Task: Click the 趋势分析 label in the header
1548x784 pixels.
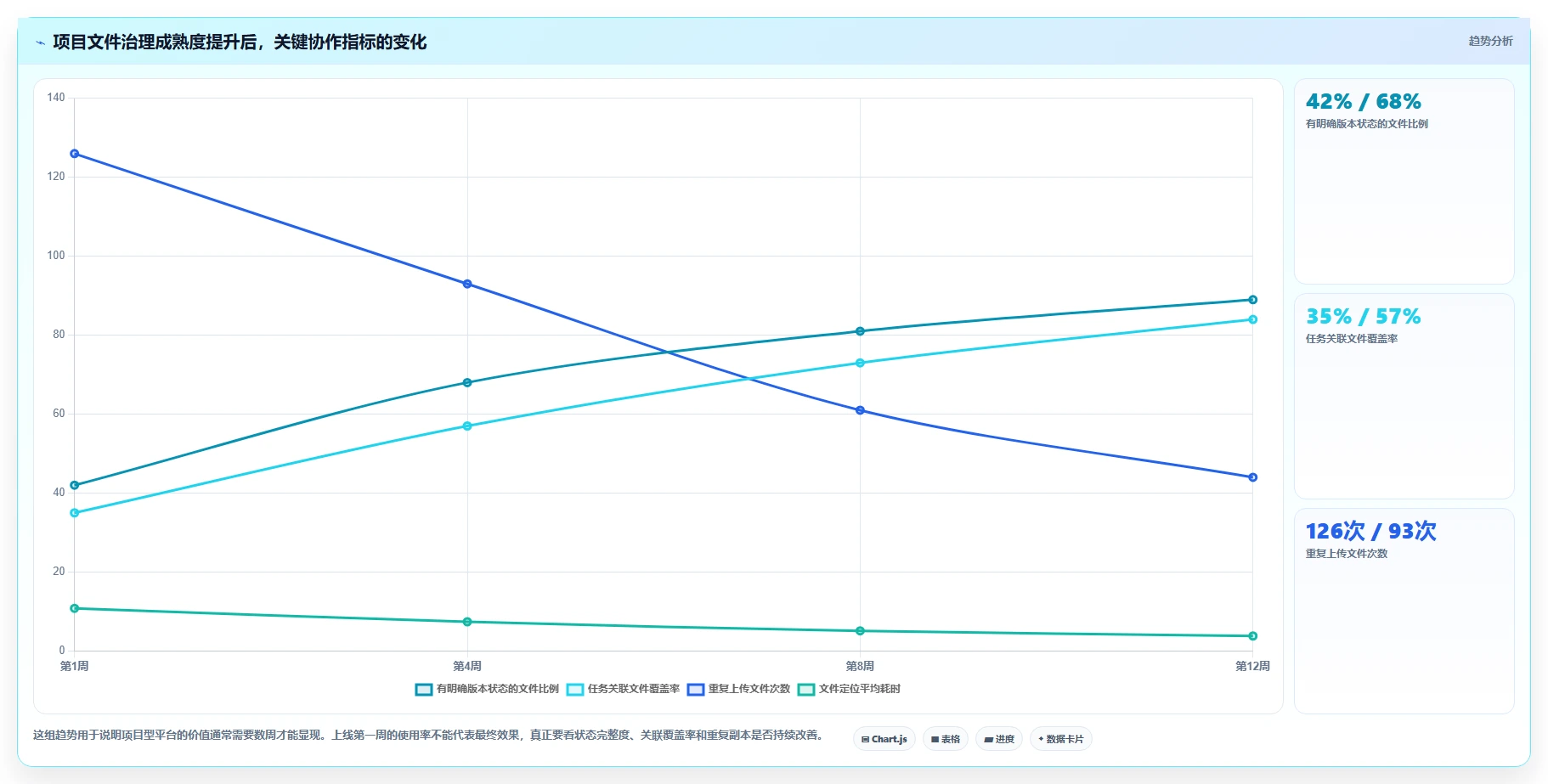Action: point(1490,41)
